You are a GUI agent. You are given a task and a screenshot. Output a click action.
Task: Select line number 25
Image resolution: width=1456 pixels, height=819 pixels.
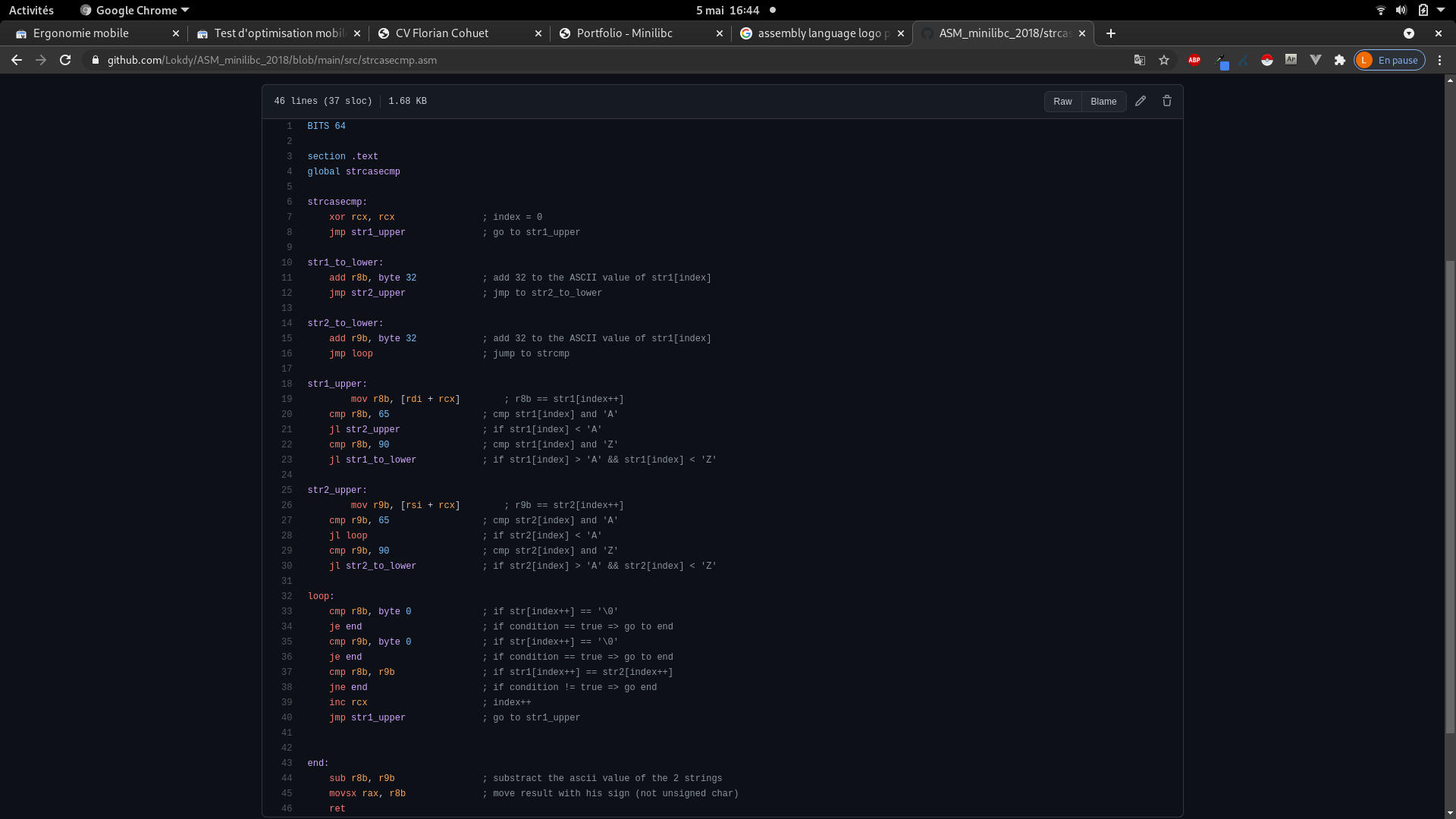click(287, 490)
